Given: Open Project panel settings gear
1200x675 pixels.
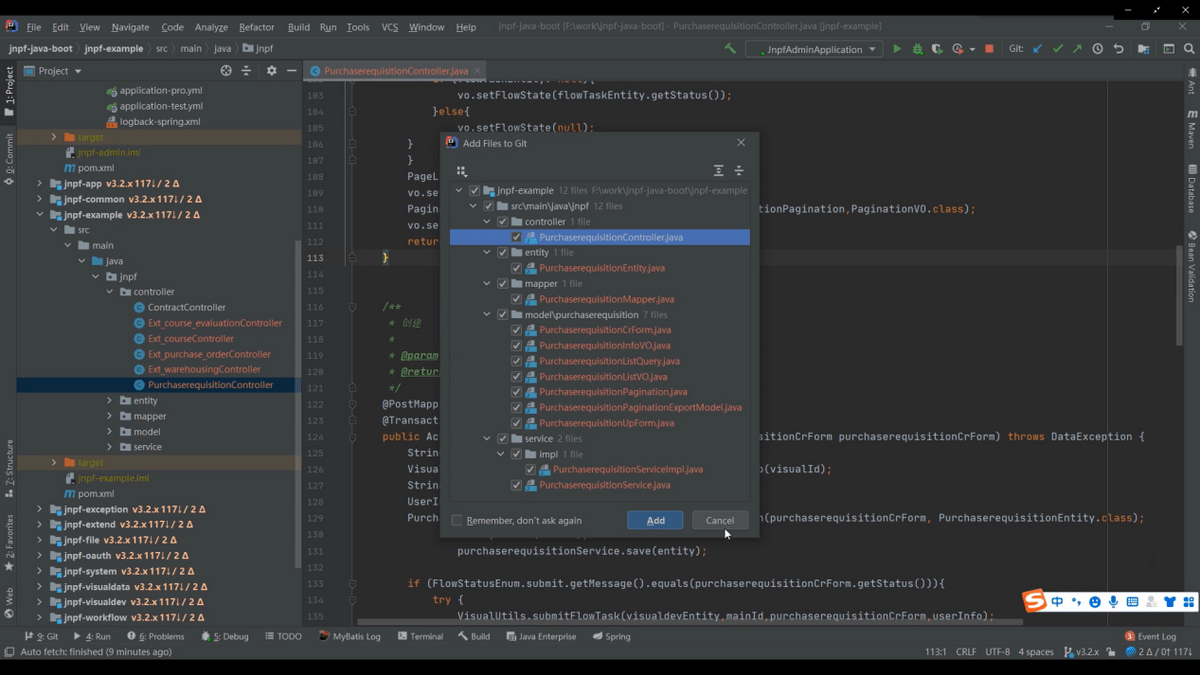Looking at the screenshot, I should pyautogui.click(x=271, y=71).
